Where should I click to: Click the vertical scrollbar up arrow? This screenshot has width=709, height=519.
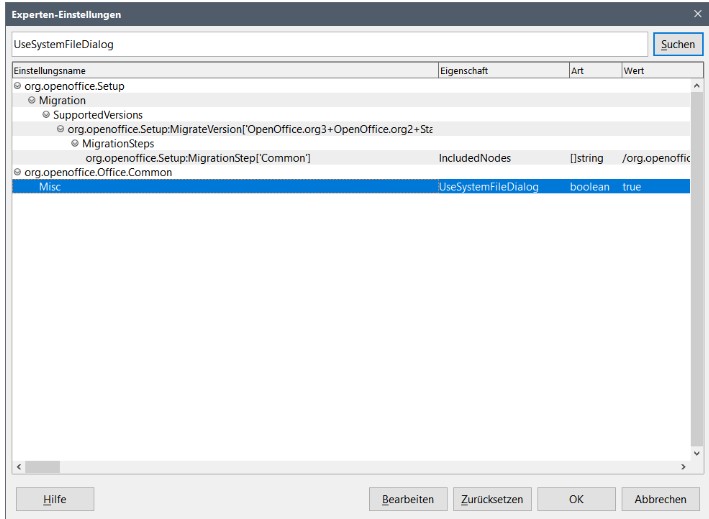697,85
